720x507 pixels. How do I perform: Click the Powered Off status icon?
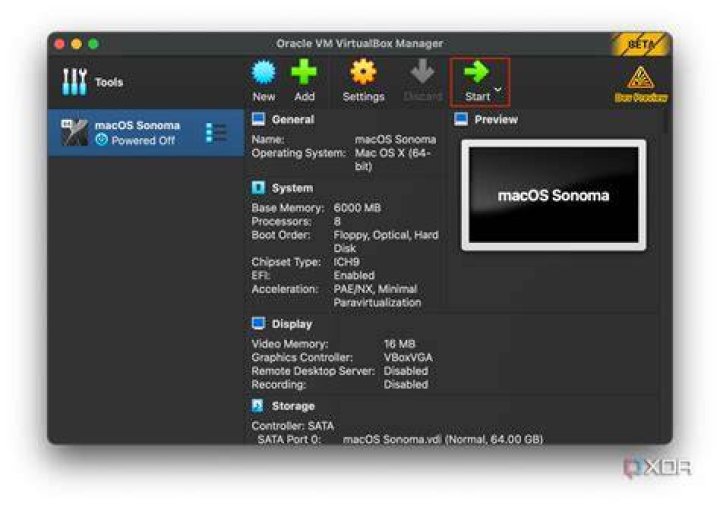point(101,140)
